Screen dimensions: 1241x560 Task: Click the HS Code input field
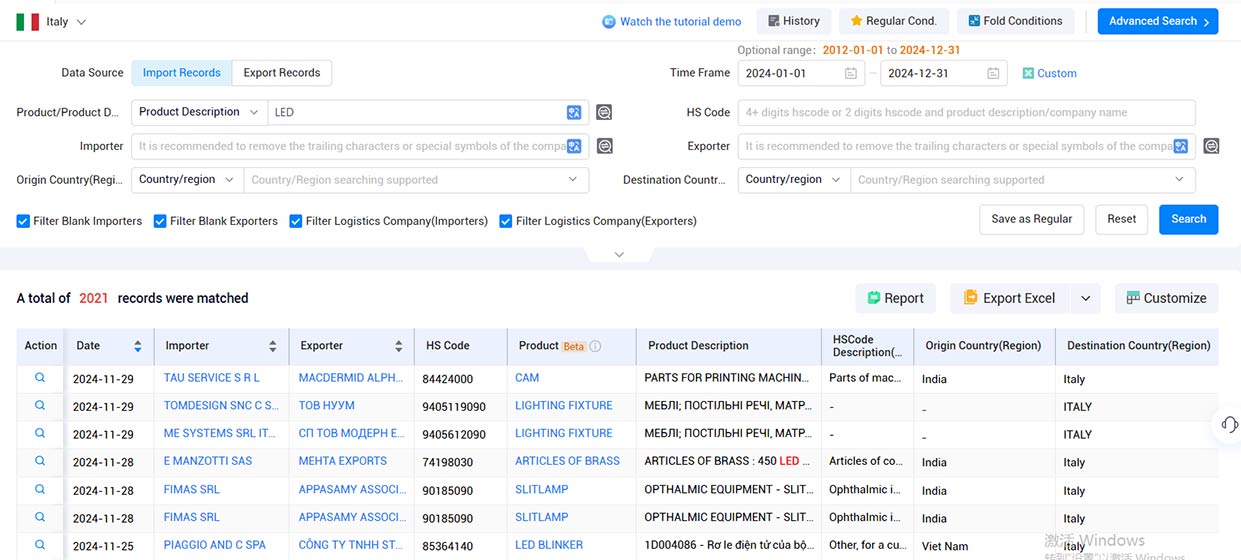966,112
